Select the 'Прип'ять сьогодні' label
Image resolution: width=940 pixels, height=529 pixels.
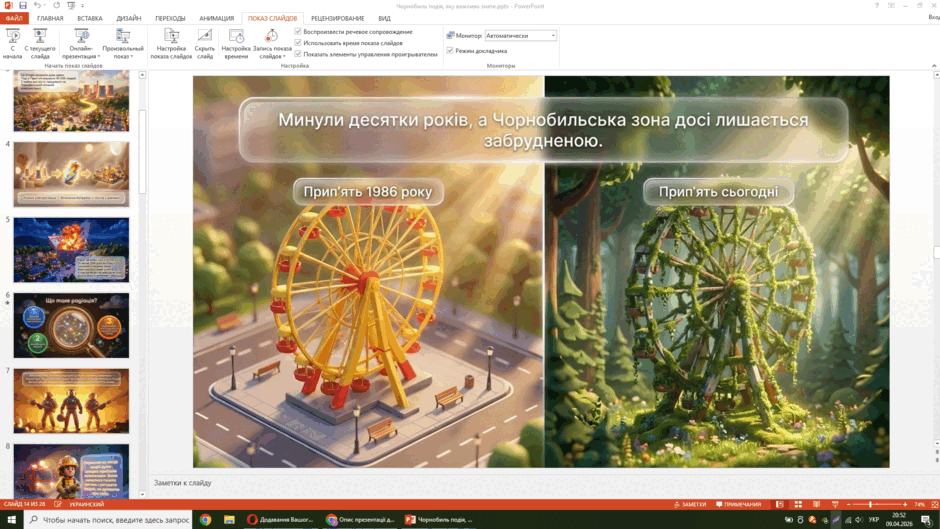coord(718,192)
